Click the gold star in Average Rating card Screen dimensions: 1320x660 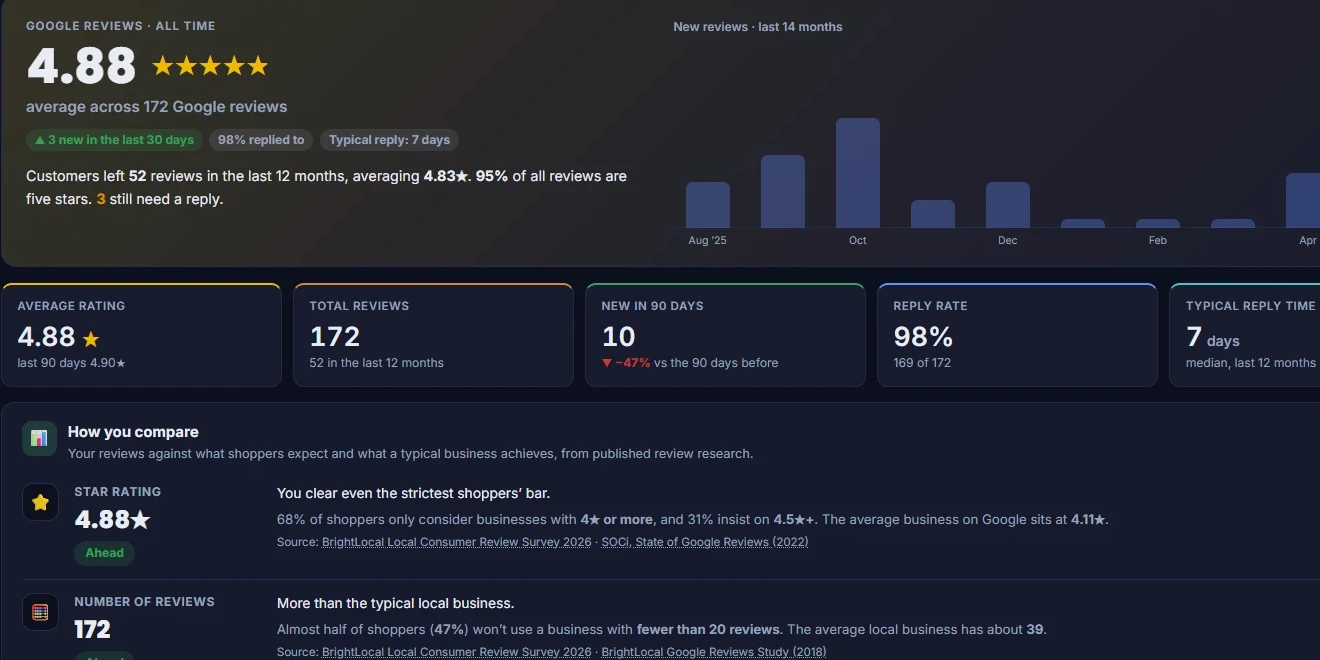pyautogui.click(x=91, y=339)
